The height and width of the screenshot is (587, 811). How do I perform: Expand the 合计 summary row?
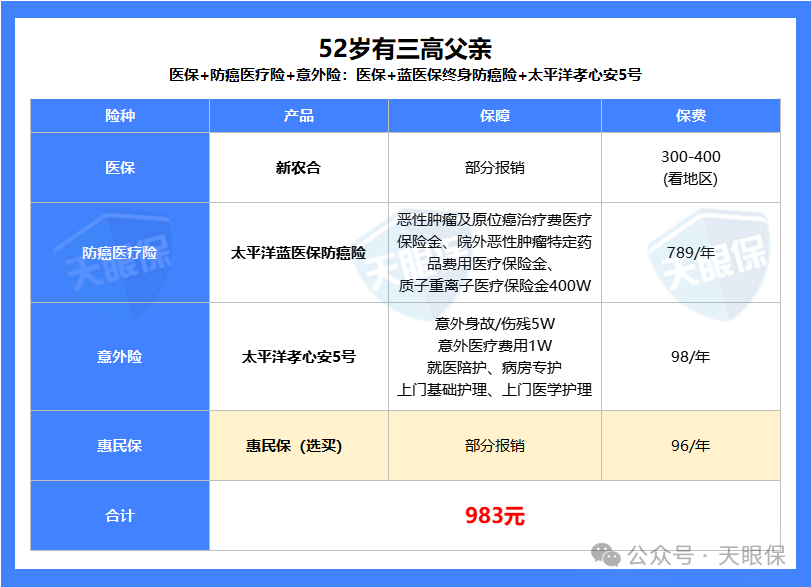pos(119,516)
